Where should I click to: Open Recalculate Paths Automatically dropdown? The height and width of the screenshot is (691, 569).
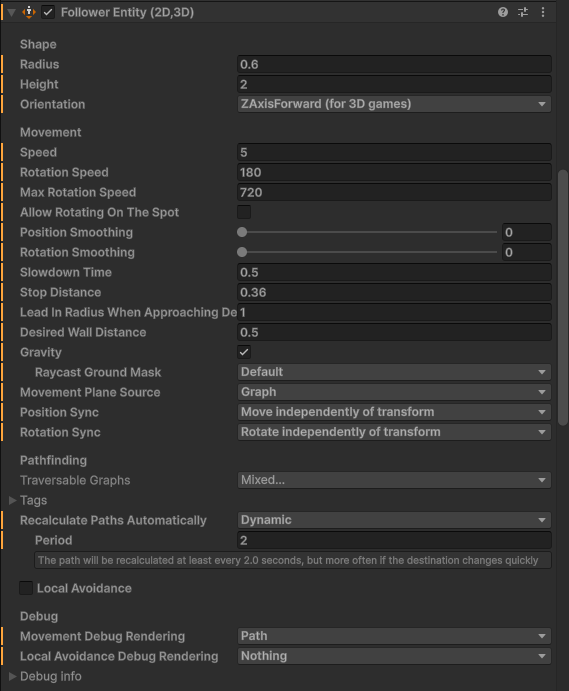394,520
